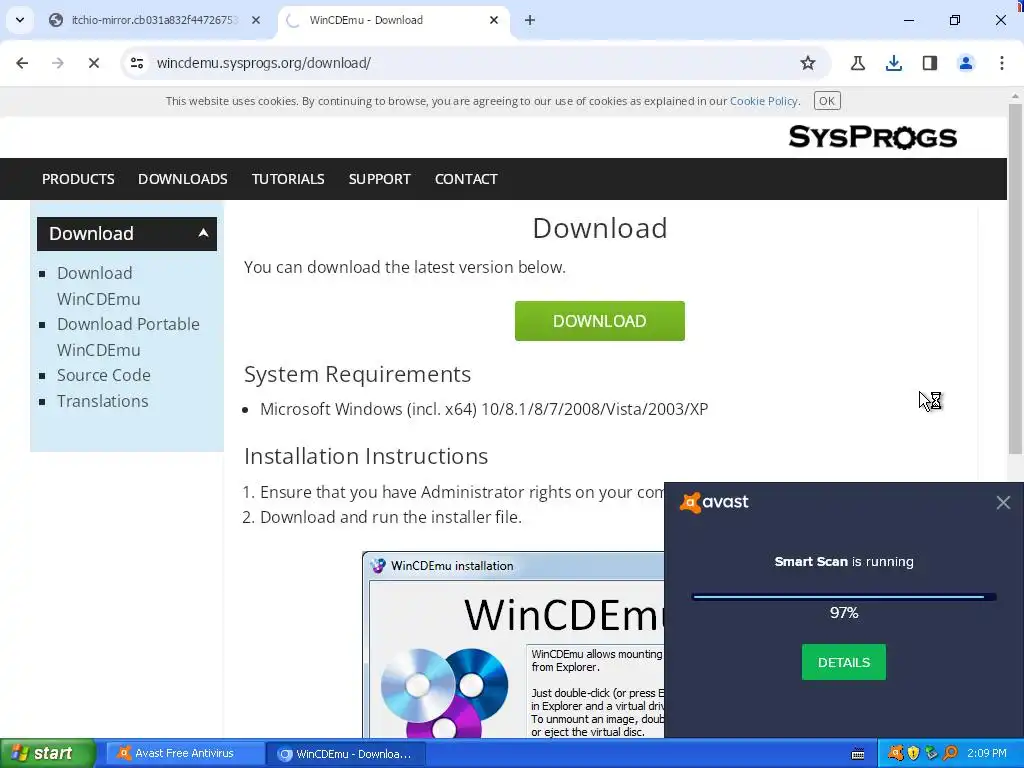
Task: Click the green DOWNLOAD button
Action: (600, 321)
